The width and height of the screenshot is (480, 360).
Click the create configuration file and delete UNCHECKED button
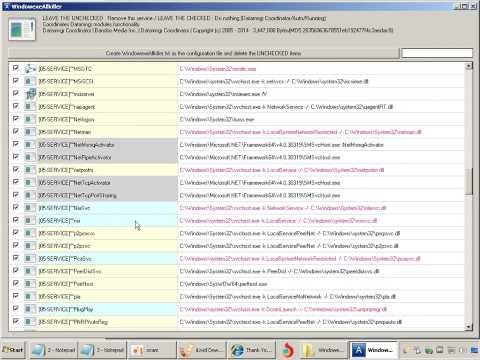tap(203, 53)
